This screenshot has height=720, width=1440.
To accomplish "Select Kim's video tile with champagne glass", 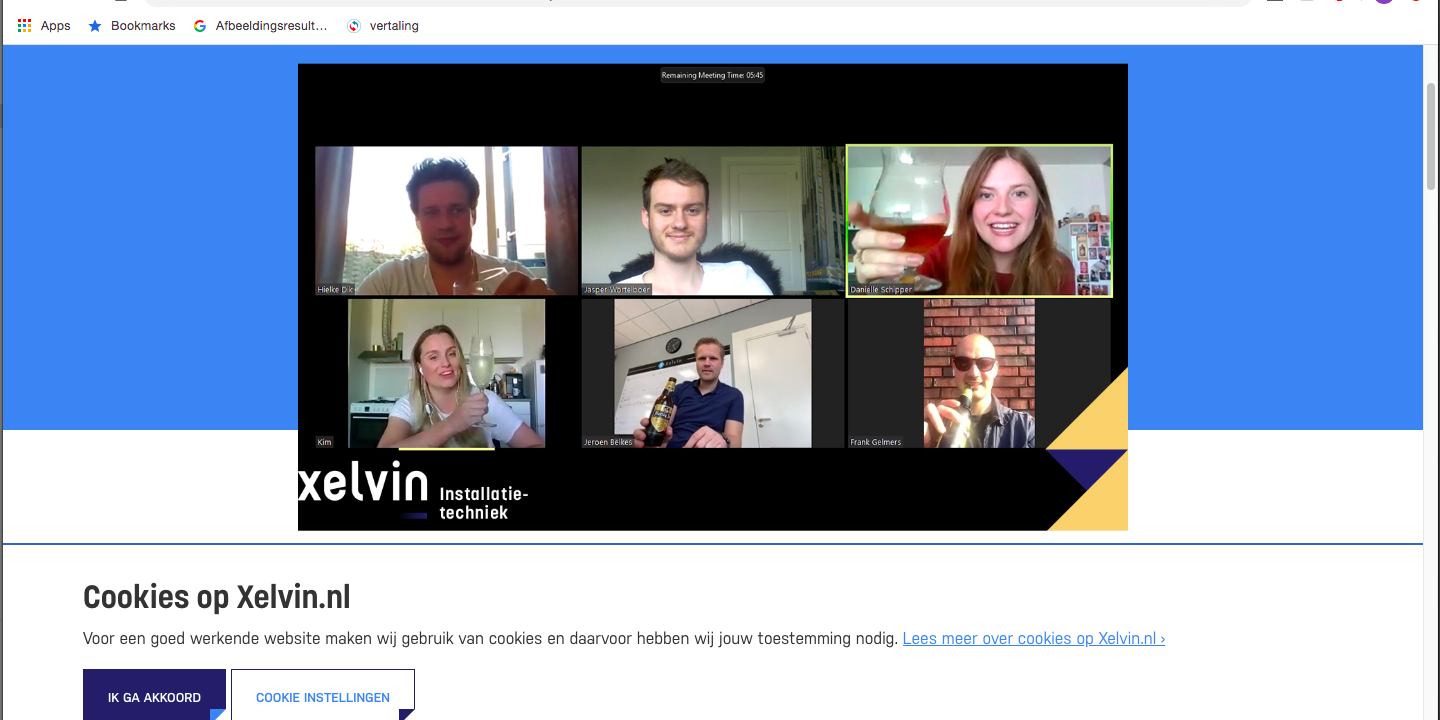I will pyautogui.click(x=446, y=373).
